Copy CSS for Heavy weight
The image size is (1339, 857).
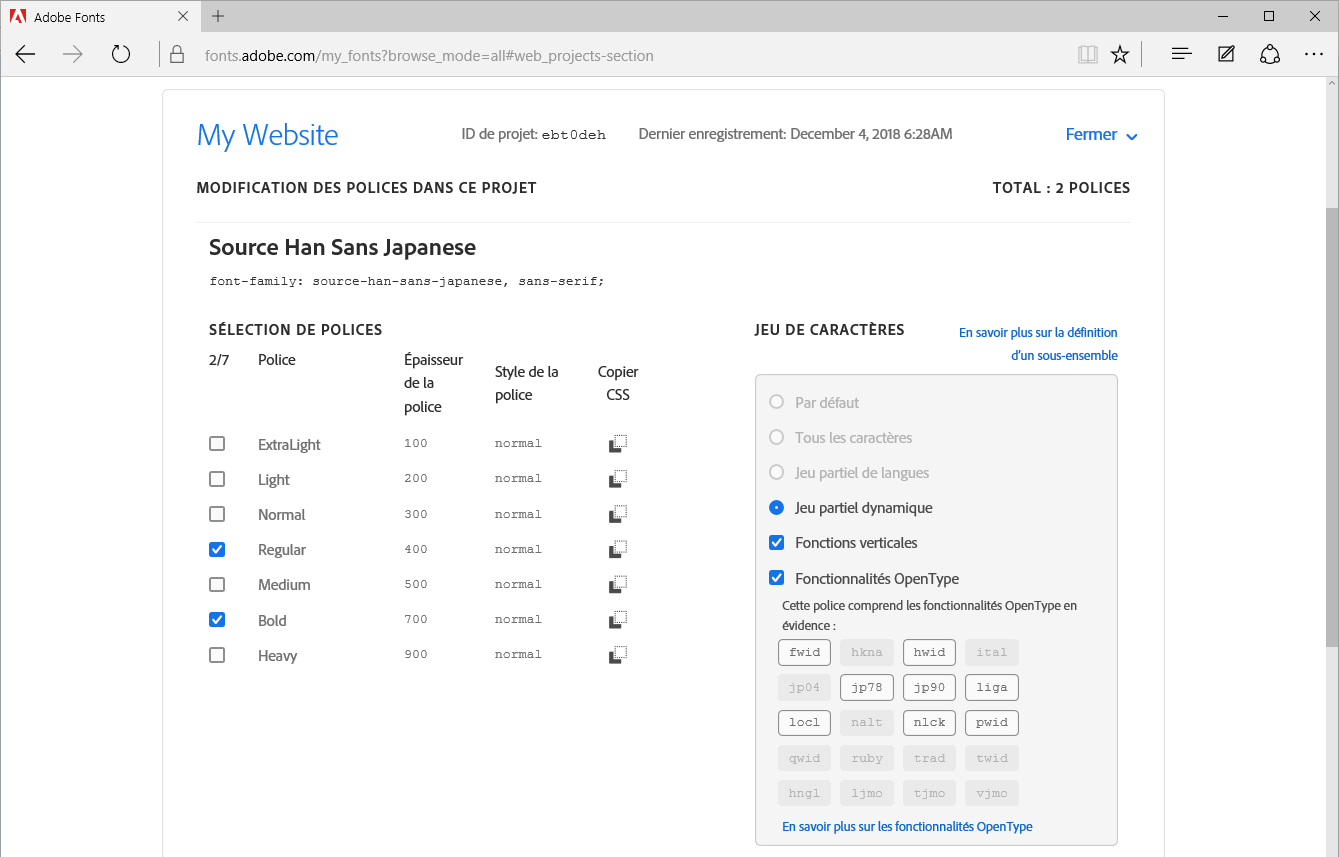tap(618, 655)
